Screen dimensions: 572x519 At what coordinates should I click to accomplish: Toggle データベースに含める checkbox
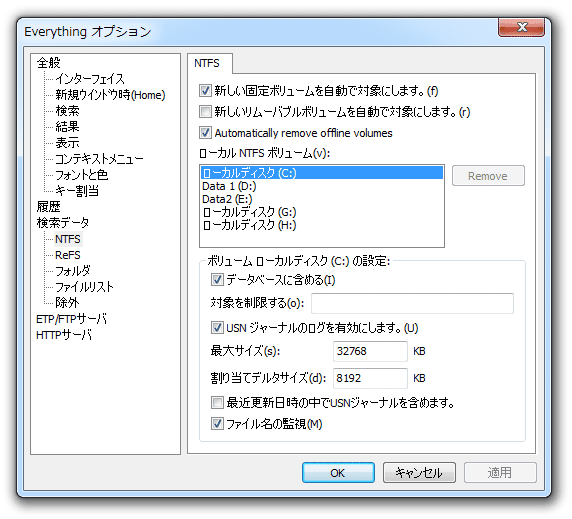[217, 280]
